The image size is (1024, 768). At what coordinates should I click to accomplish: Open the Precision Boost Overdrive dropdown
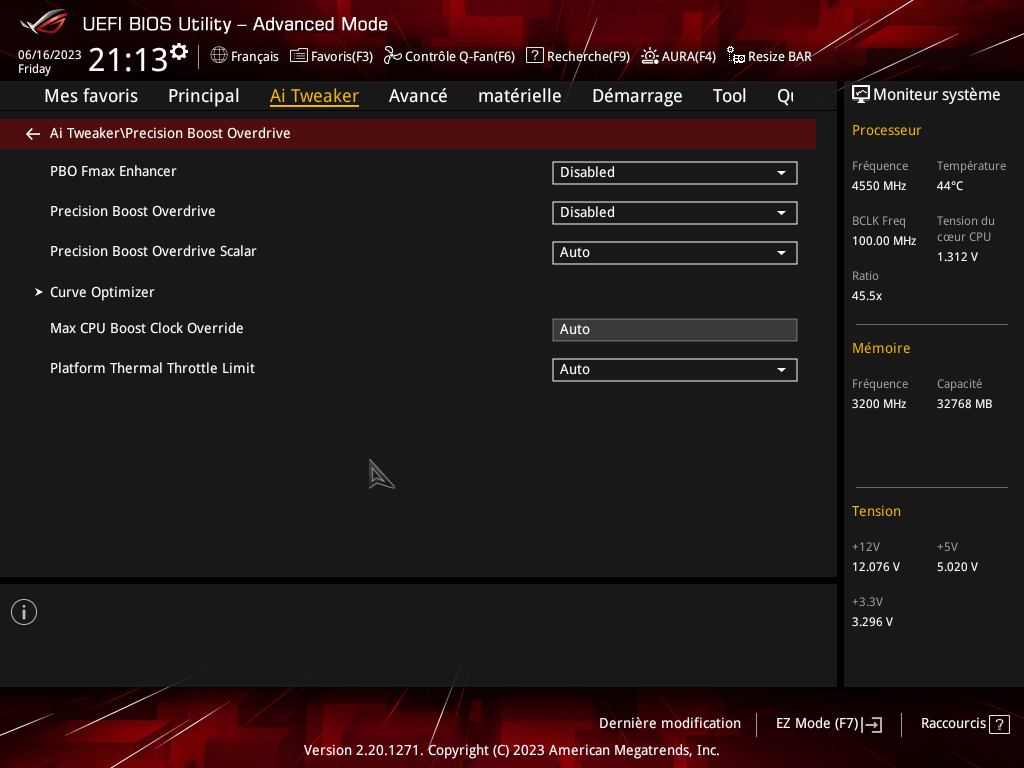pos(674,212)
